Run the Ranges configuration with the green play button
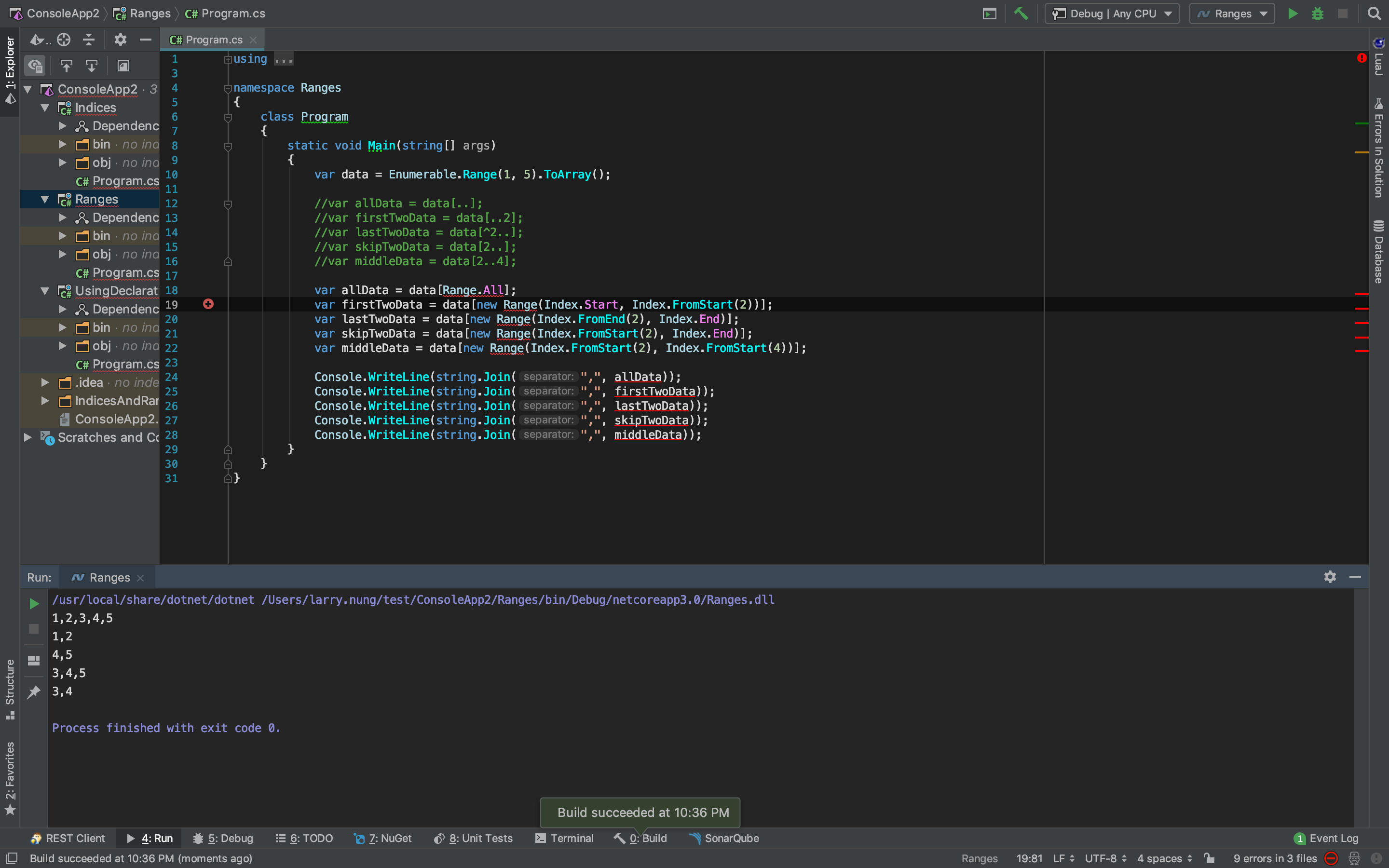Screen dimensions: 1389x868 [1293, 13]
